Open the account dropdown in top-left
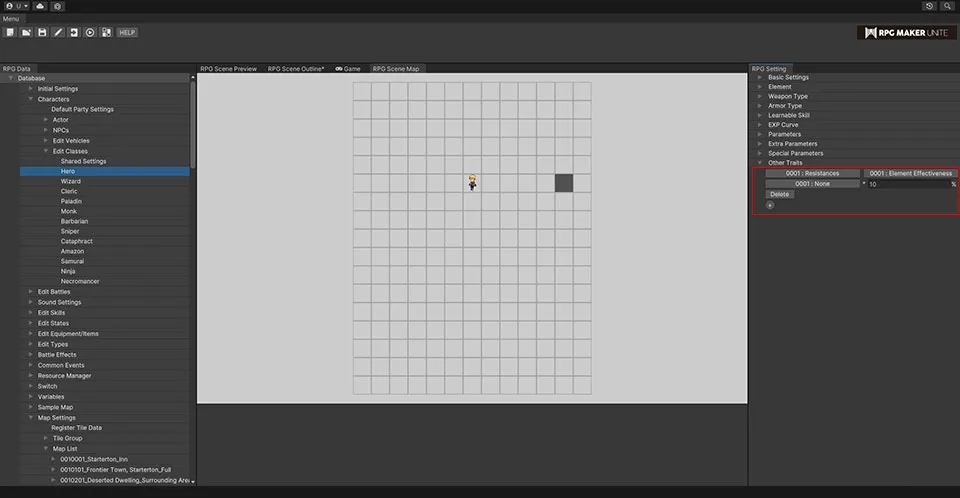 coord(16,6)
